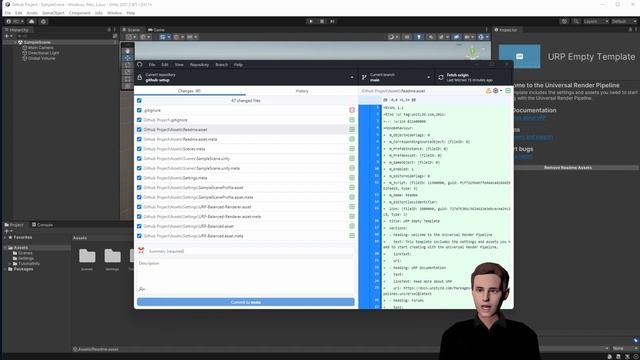Toggle select-all changed files checkbox
The width and height of the screenshot is (640, 360).
click(x=139, y=100)
